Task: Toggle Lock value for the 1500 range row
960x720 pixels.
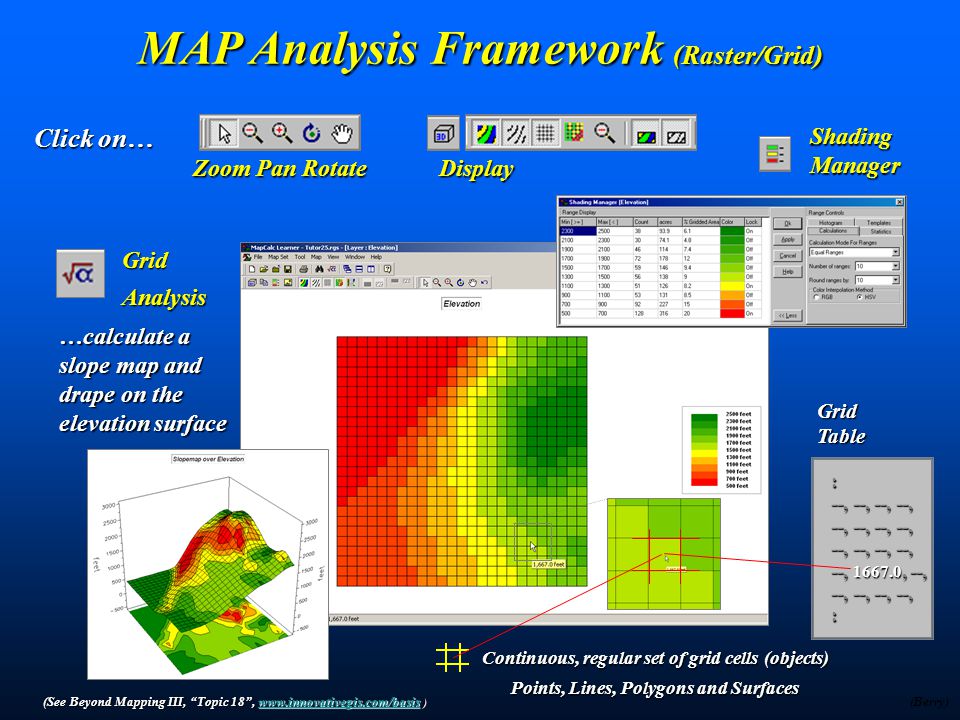Action: 752,268
